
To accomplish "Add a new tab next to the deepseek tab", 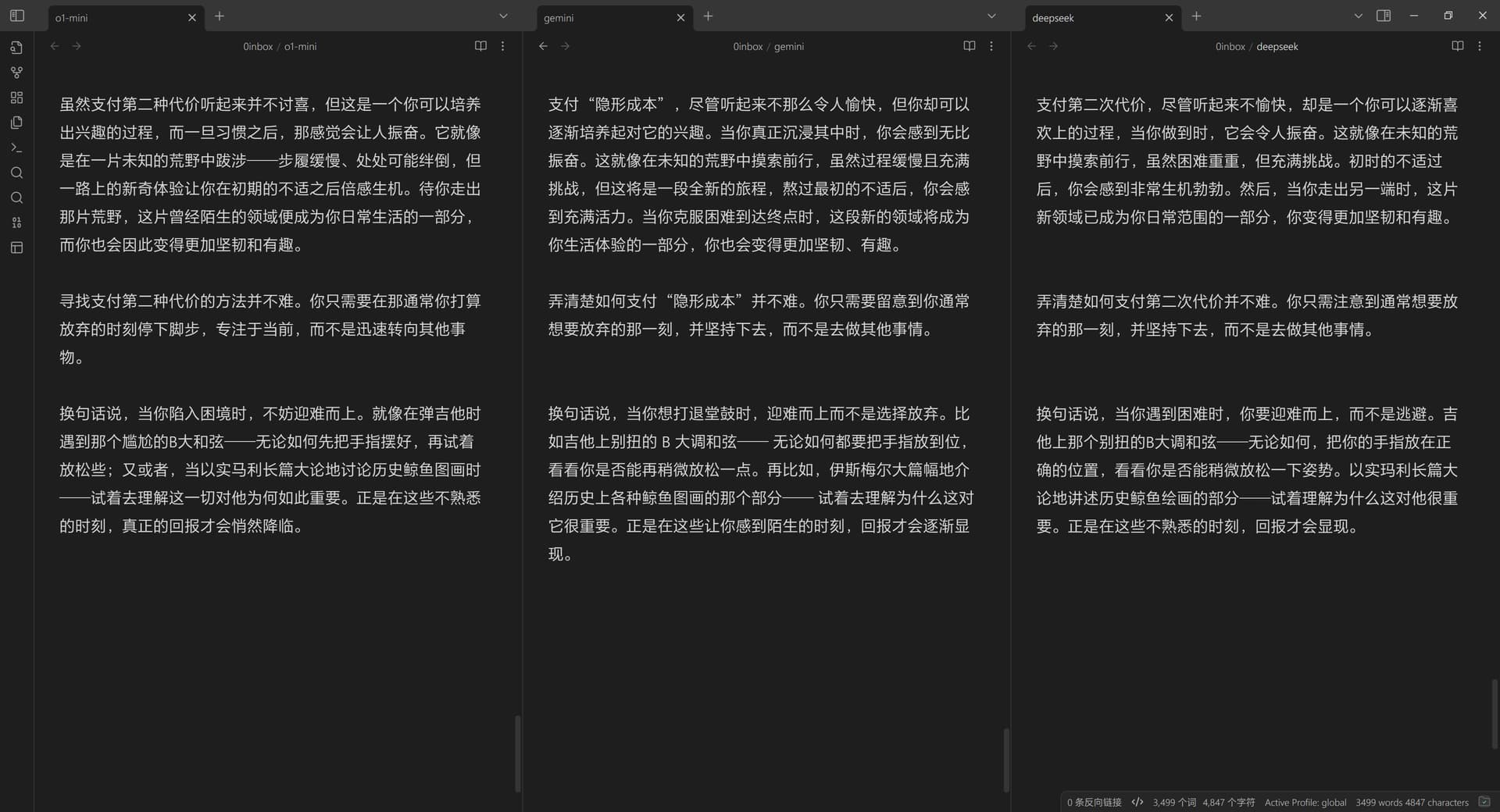I will [1196, 16].
